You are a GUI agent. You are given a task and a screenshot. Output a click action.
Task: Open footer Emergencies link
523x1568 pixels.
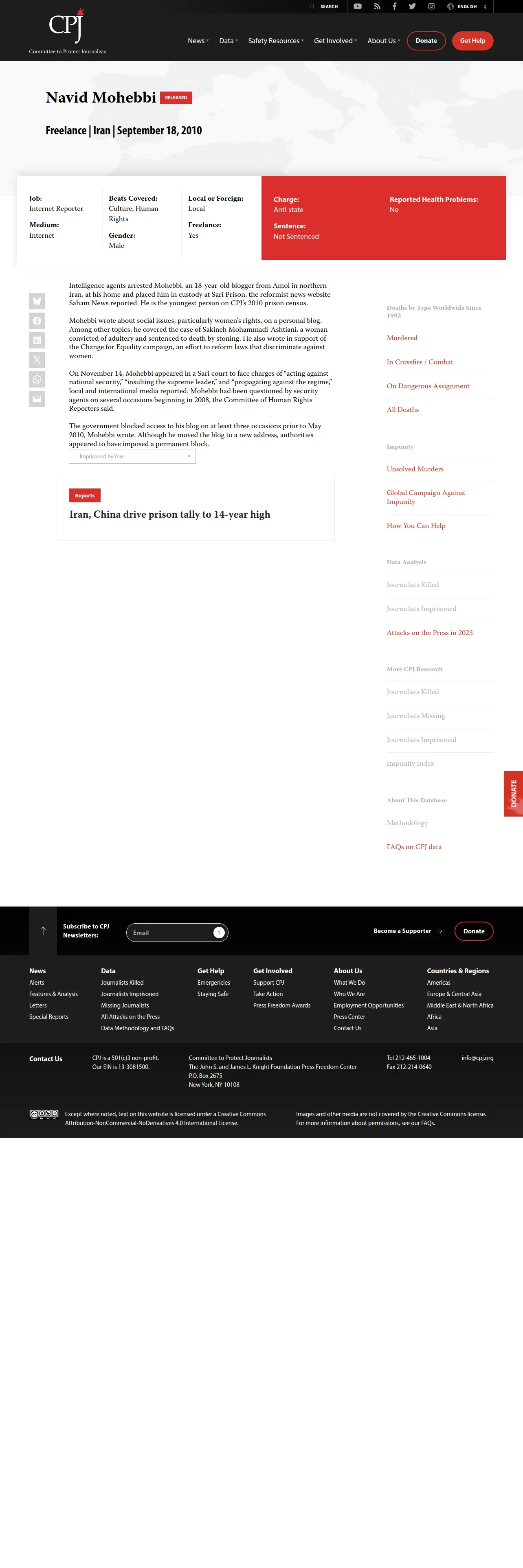[214, 982]
